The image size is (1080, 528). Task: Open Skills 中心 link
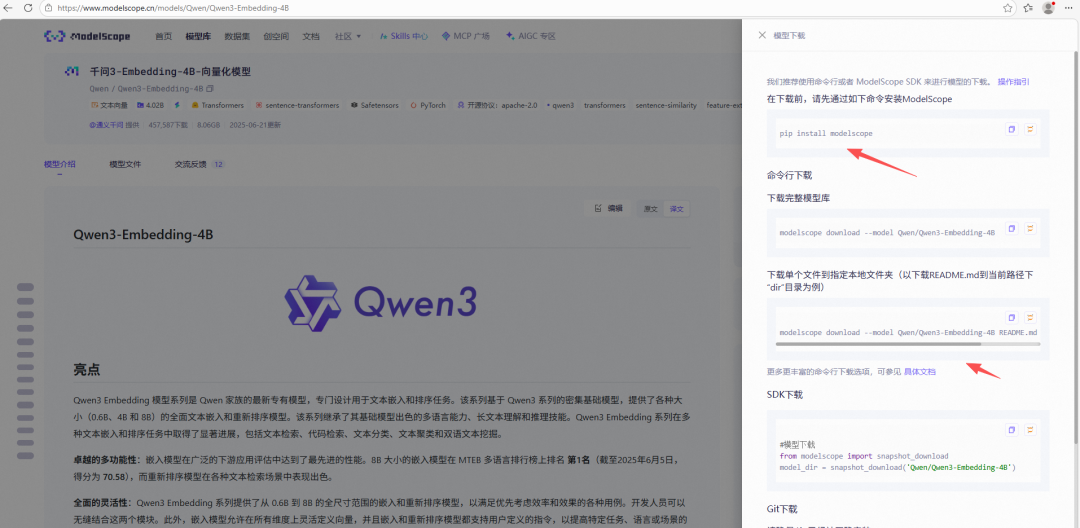point(404,36)
